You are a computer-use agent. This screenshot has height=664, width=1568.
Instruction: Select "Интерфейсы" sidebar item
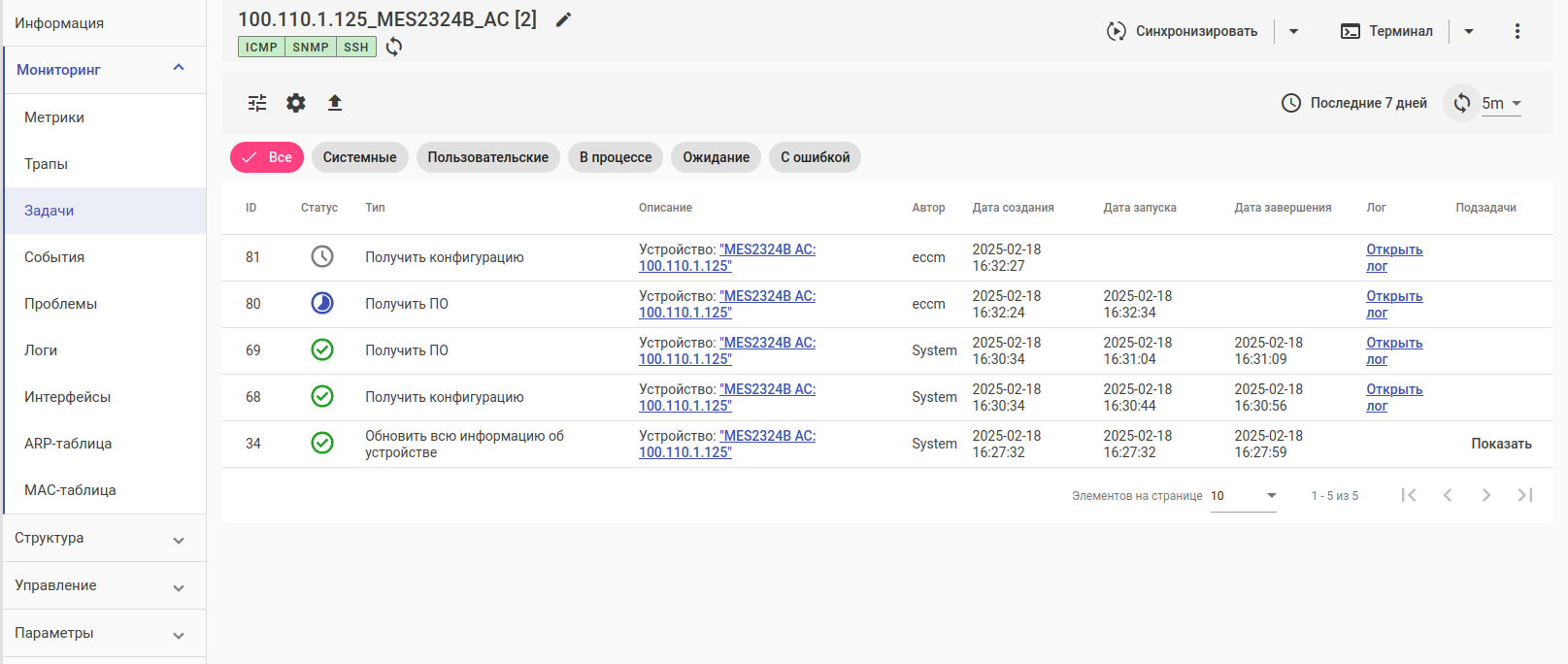(67, 397)
